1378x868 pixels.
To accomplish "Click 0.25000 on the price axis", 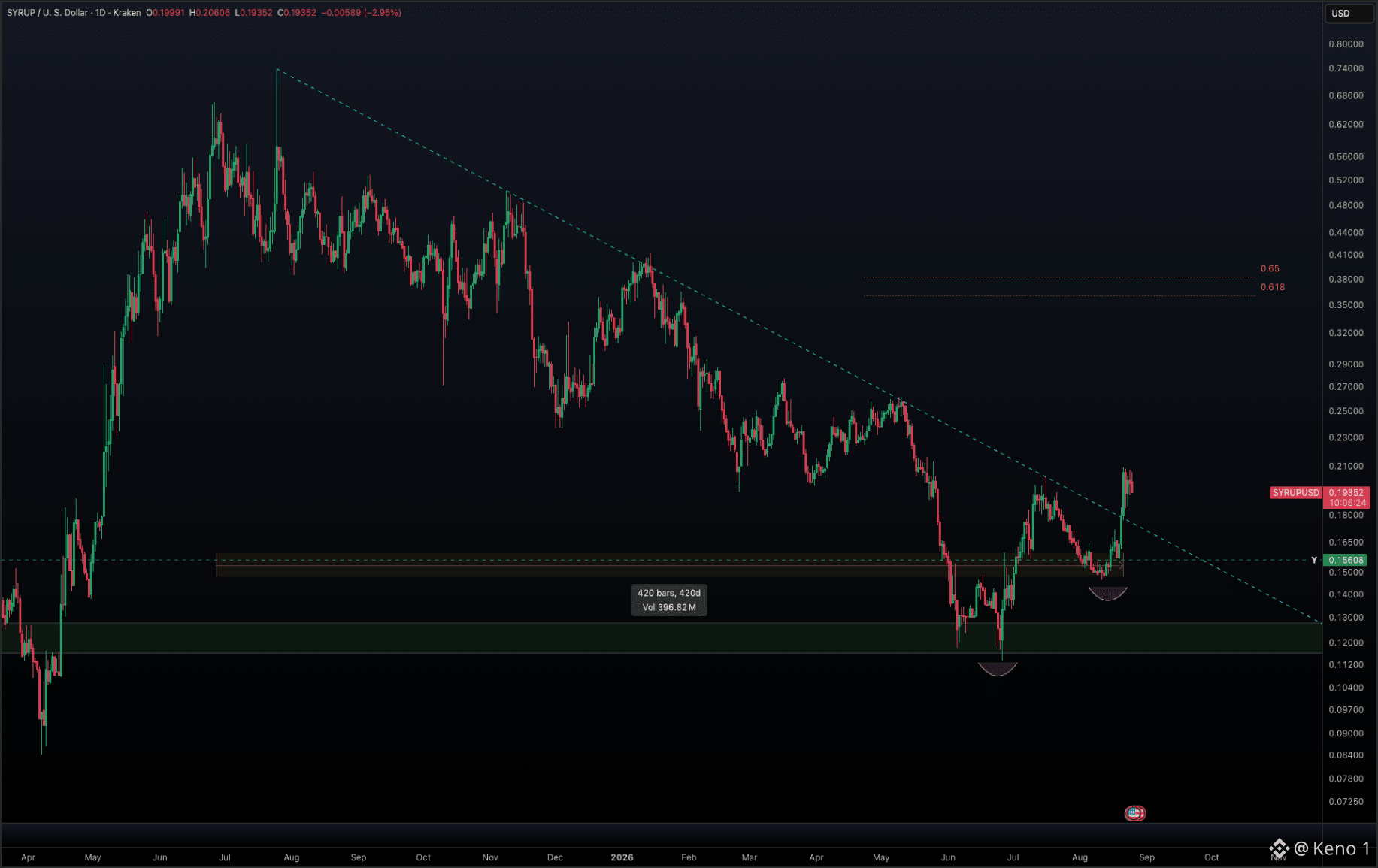I will coord(1346,411).
